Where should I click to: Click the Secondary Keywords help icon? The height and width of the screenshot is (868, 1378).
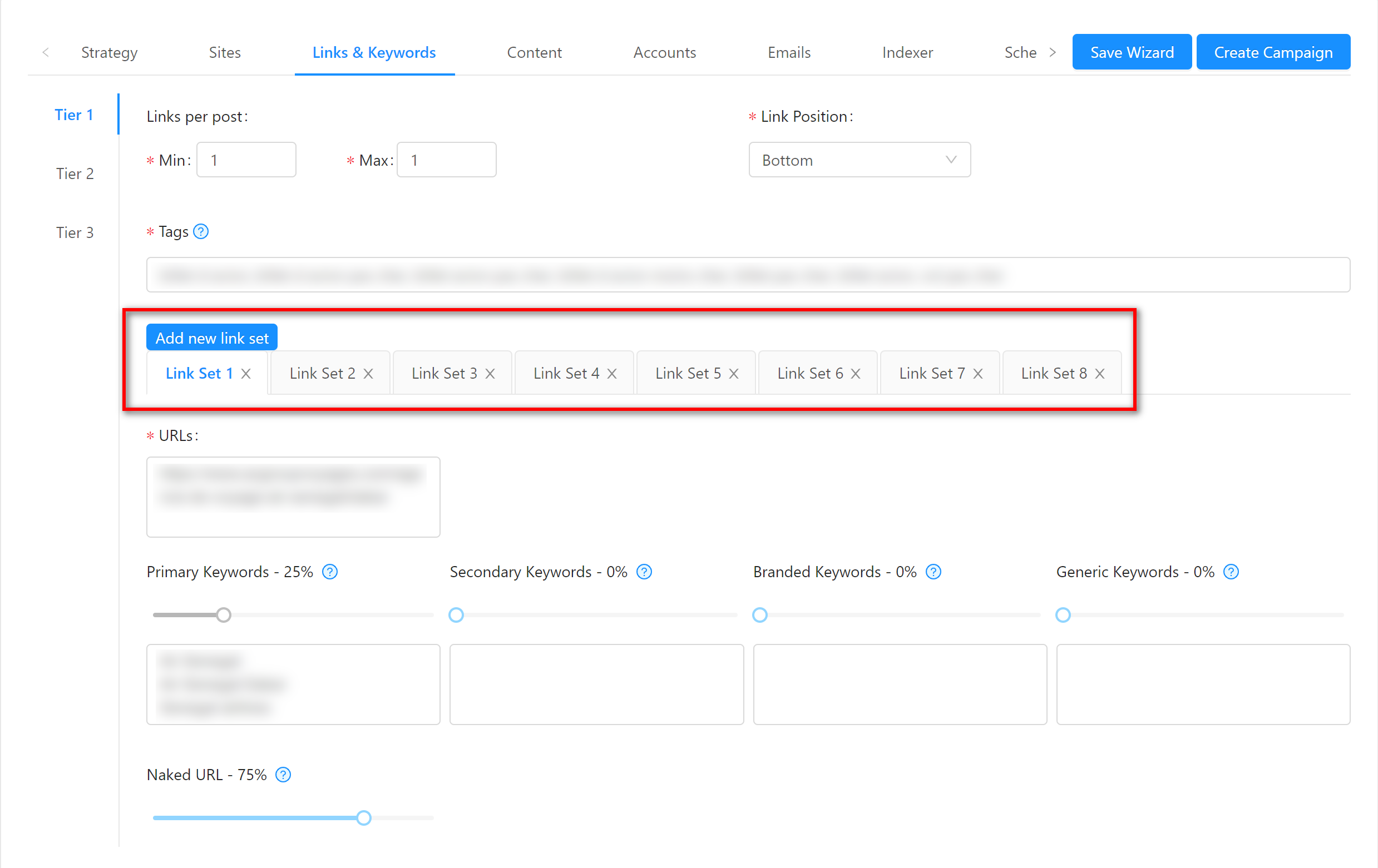[x=644, y=572]
